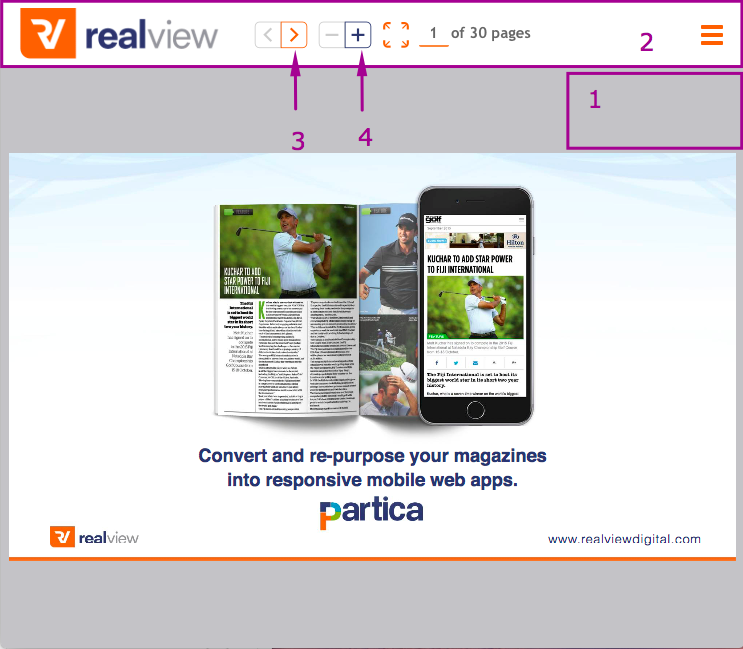Click the small Realview logo on the page

point(94,537)
